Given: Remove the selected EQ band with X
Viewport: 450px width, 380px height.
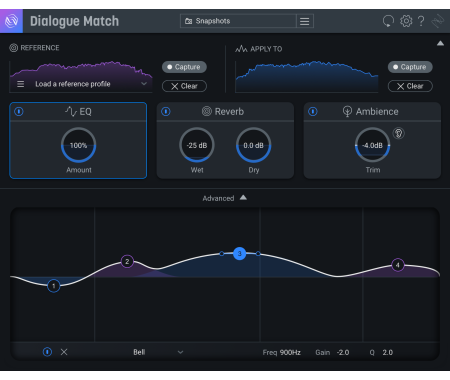Looking at the screenshot, I should pyautogui.click(x=64, y=352).
